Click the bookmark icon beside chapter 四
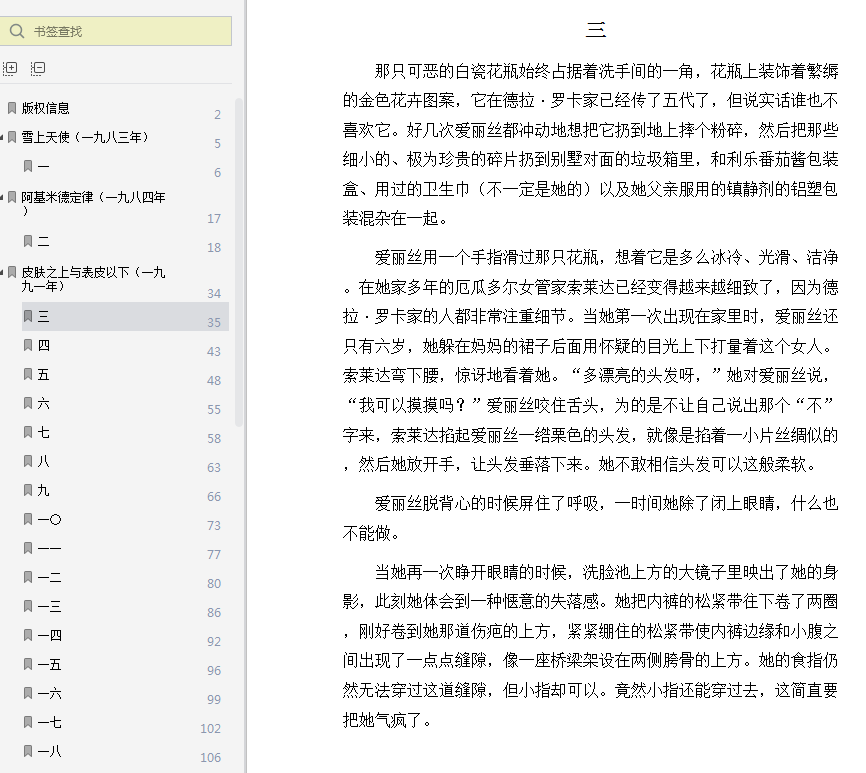 pos(28,345)
